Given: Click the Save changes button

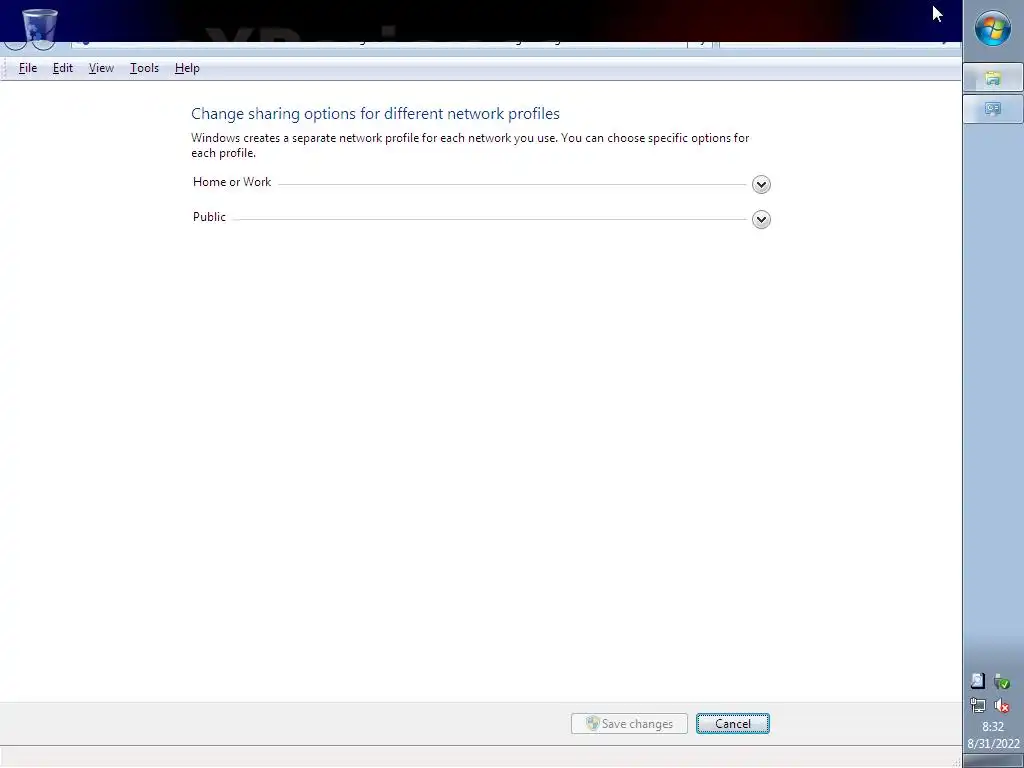Looking at the screenshot, I should coord(629,724).
